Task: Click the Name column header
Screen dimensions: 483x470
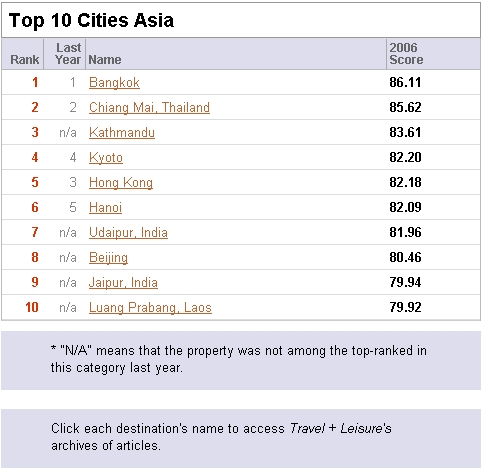Action: click(x=105, y=60)
